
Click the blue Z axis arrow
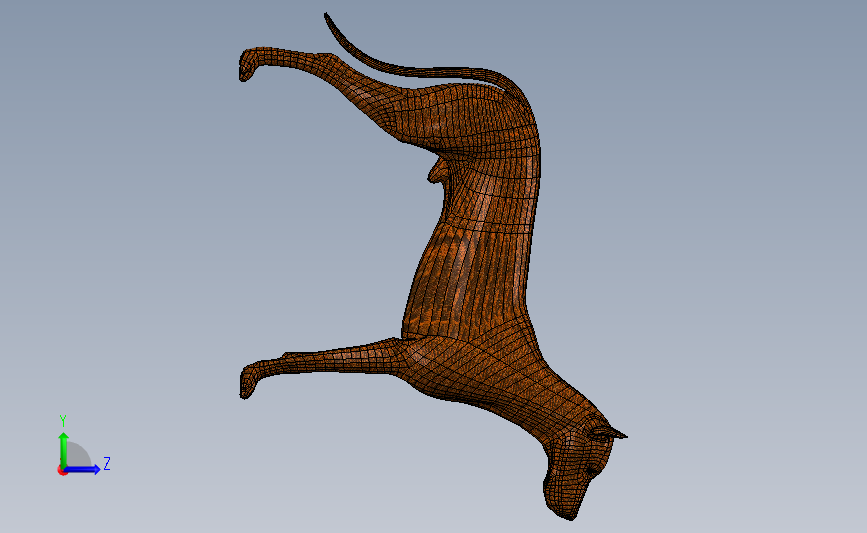[x=82, y=469]
